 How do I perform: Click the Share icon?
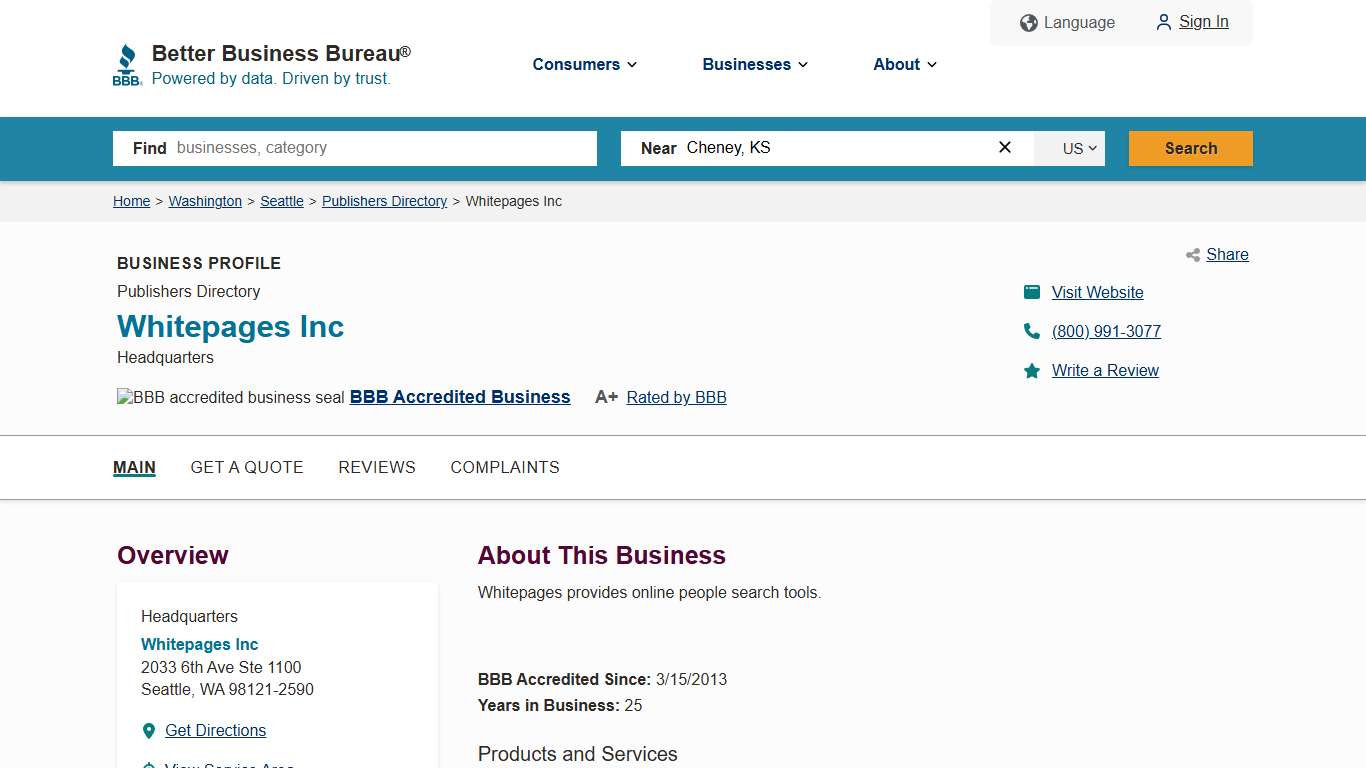[1192, 255]
